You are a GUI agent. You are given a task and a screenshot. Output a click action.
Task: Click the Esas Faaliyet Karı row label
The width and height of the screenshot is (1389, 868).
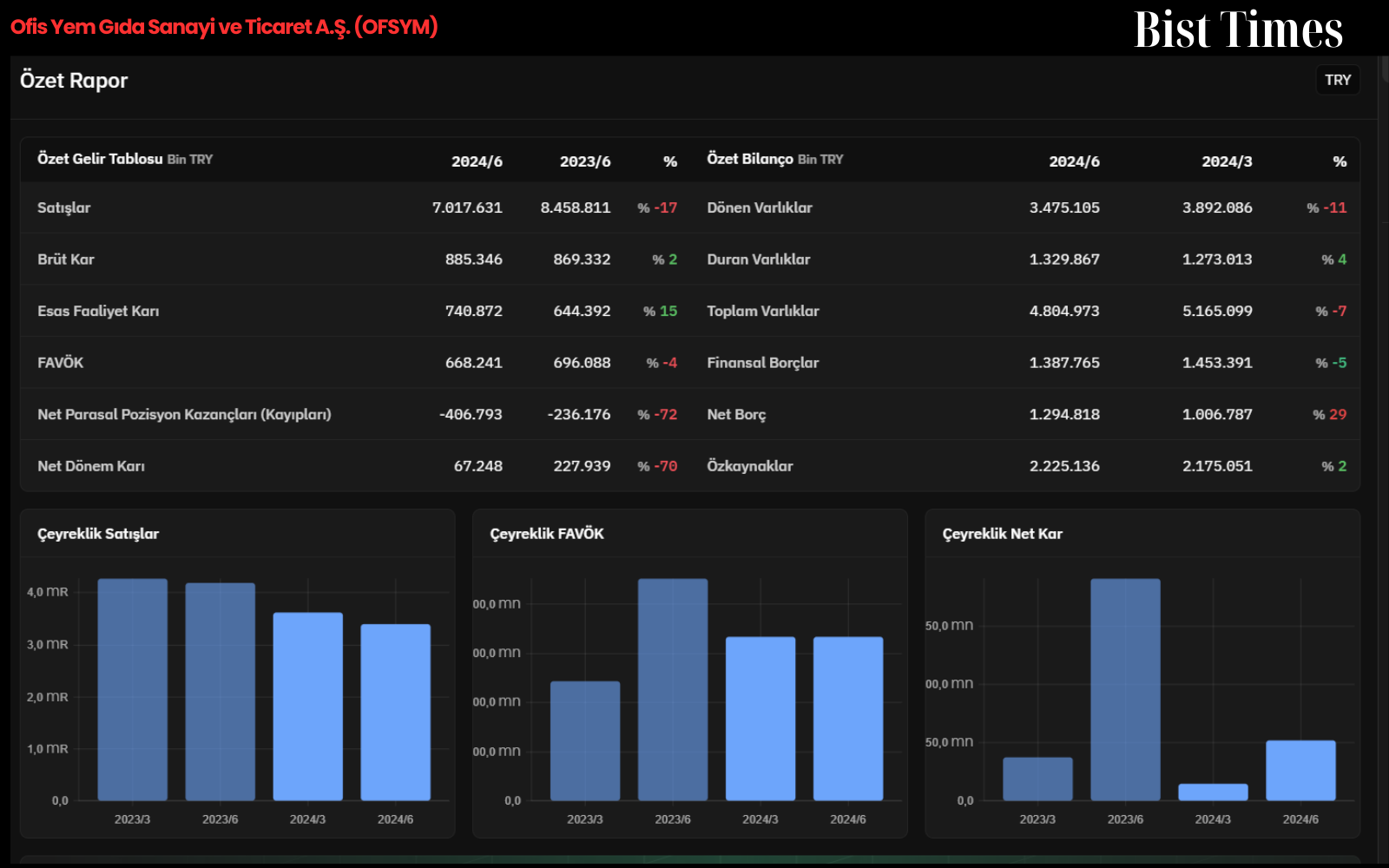coord(98,311)
